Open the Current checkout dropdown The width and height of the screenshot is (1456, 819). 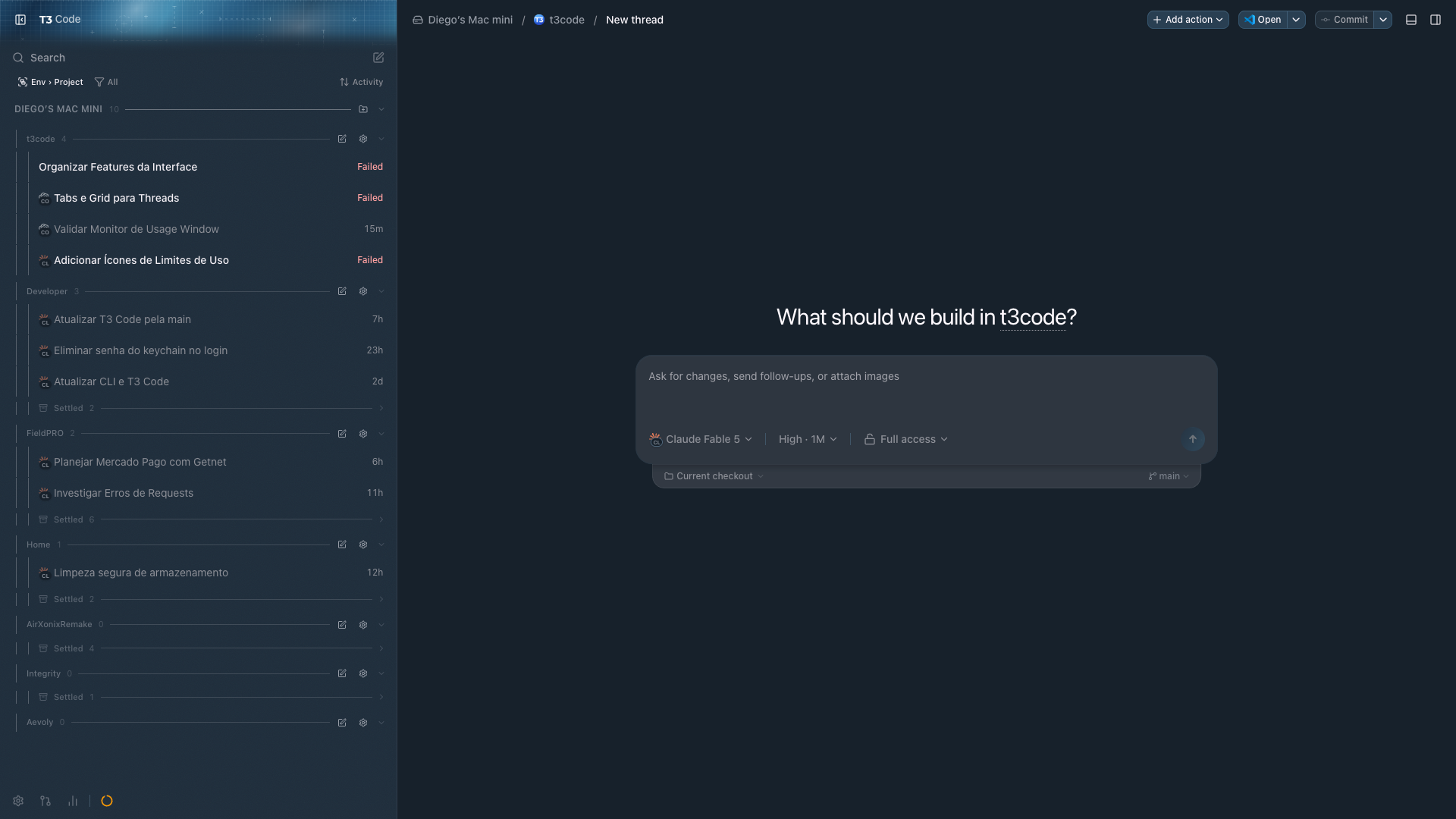click(x=714, y=476)
